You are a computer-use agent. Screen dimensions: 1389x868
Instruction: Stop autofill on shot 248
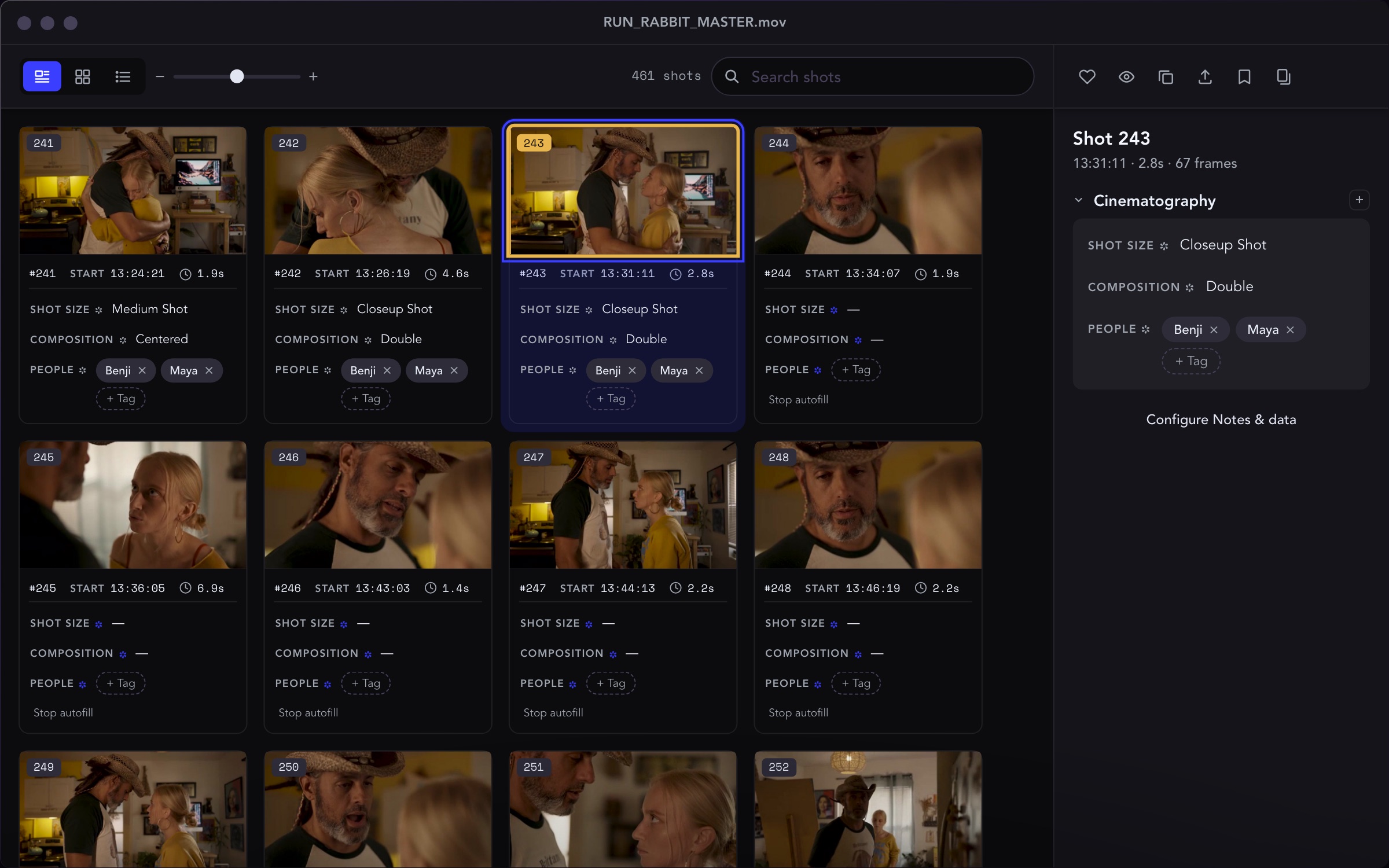pyautogui.click(x=798, y=713)
